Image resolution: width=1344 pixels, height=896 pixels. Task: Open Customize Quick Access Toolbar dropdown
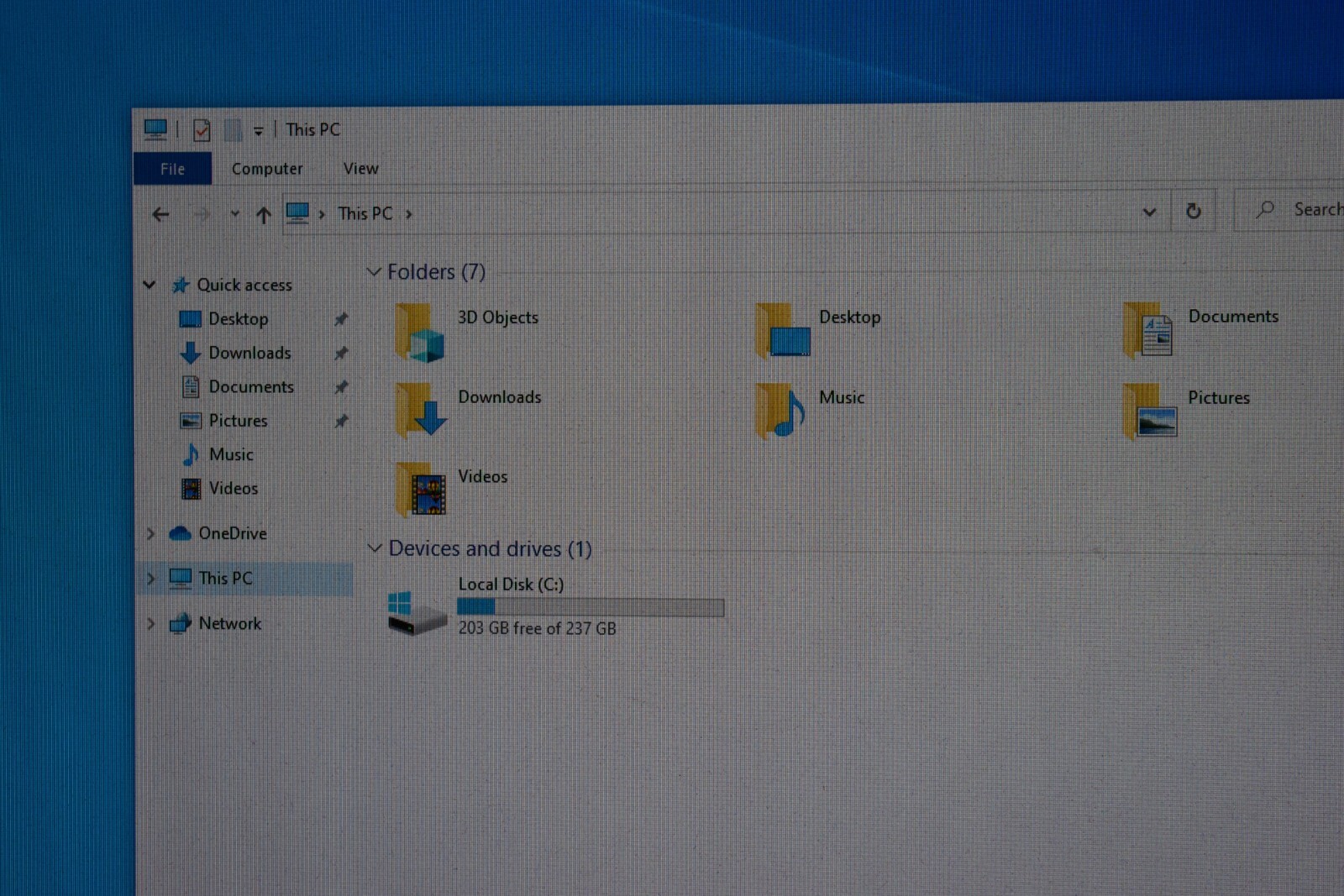(x=258, y=131)
